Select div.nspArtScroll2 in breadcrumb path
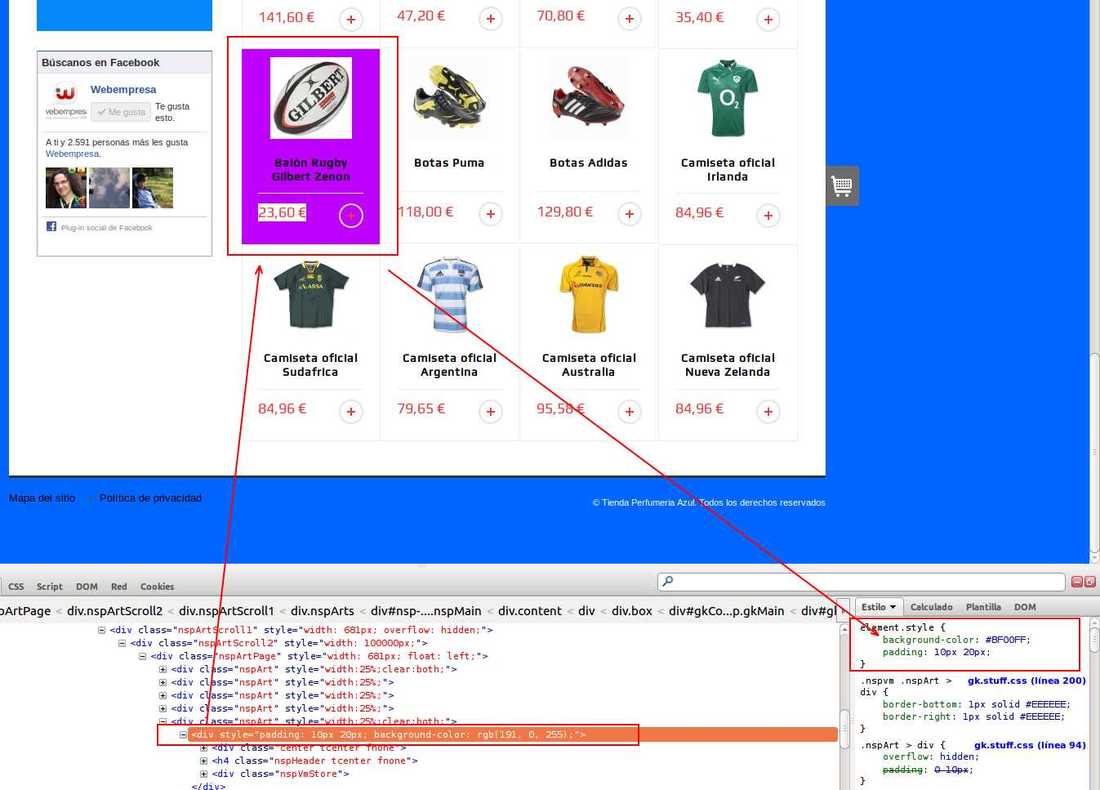This screenshot has height=790, width=1100. pos(114,611)
